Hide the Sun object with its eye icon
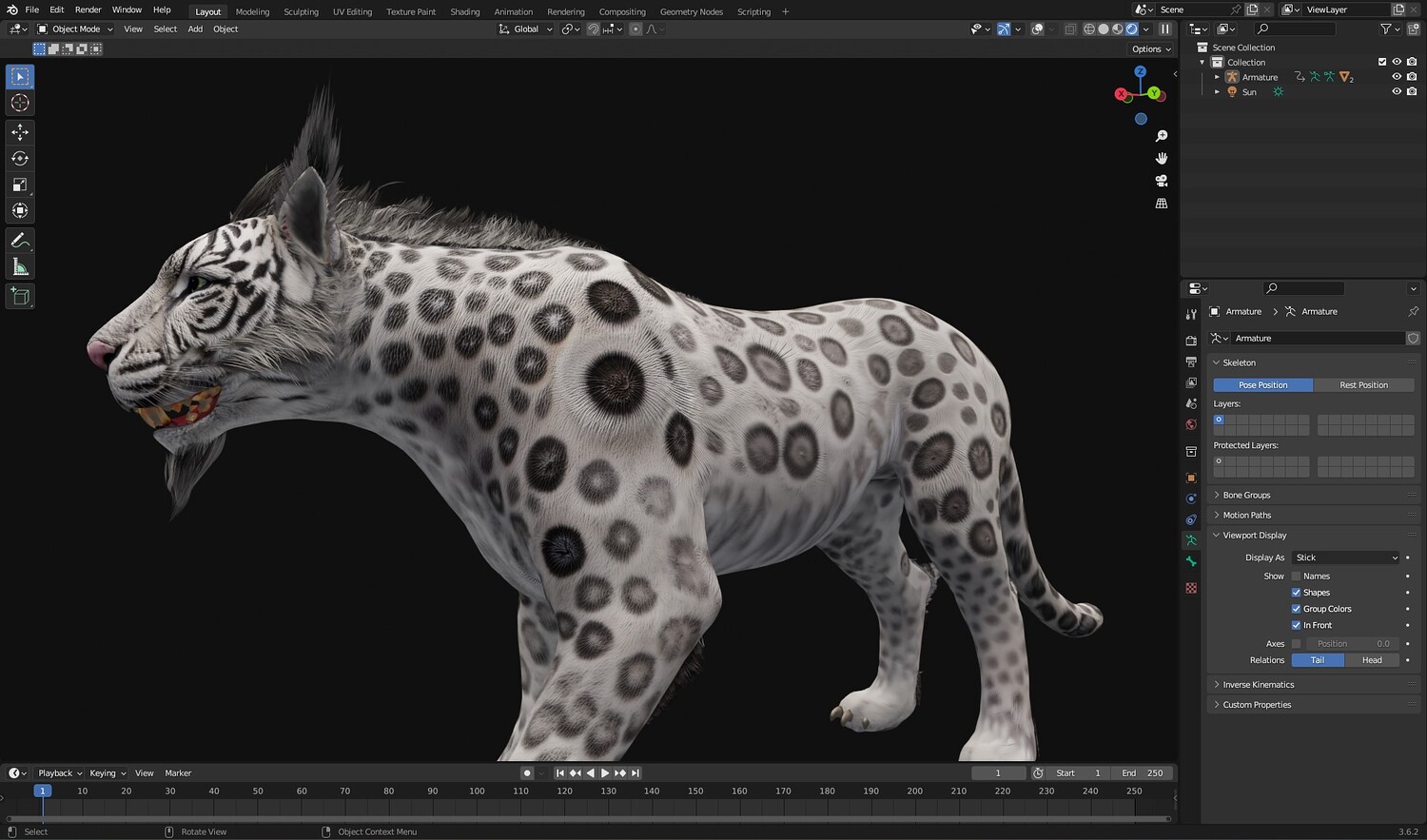 (x=1397, y=92)
